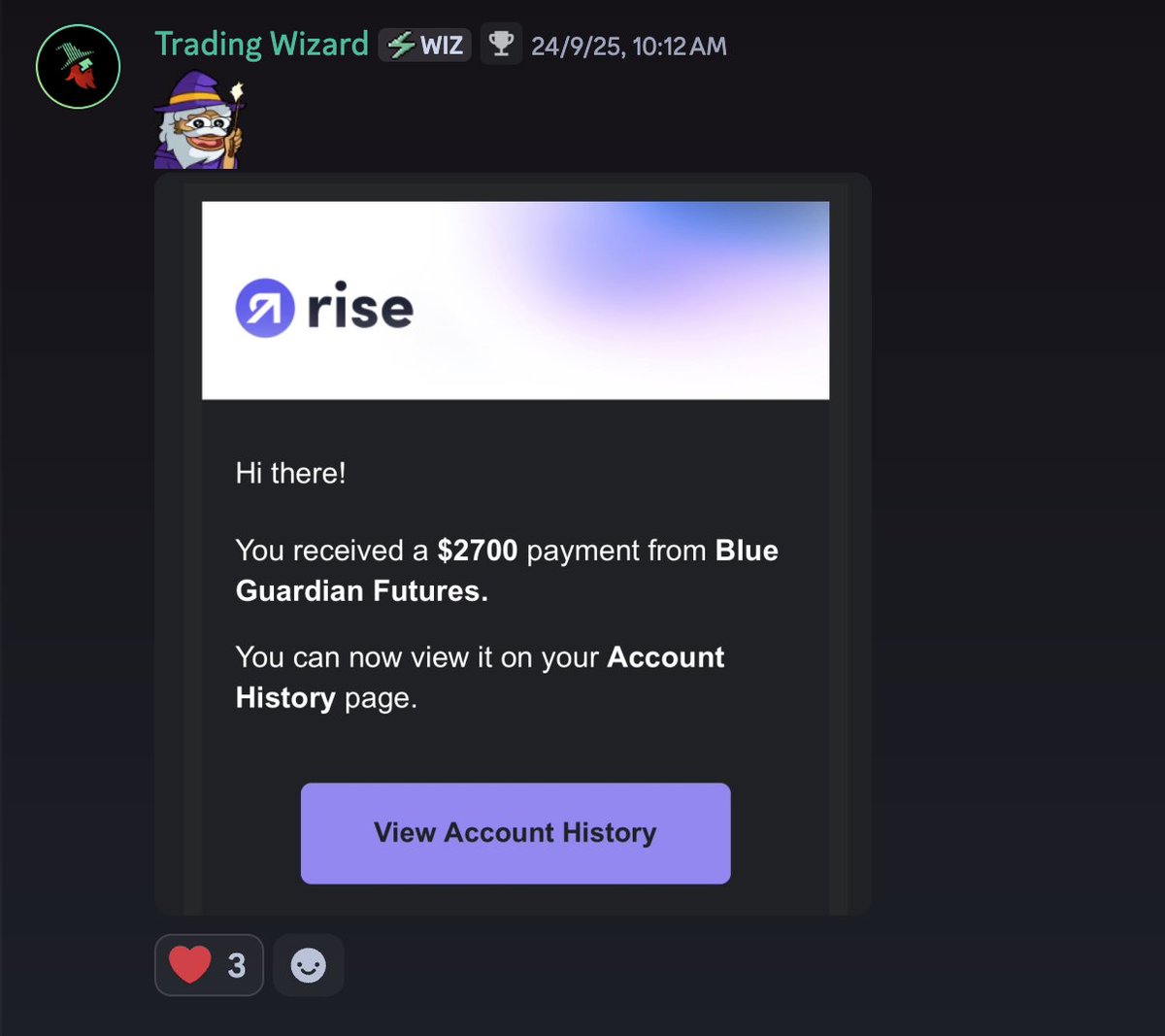Click the wizard Pepe emoji sticker
The image size is (1165, 1036).
[x=199, y=120]
